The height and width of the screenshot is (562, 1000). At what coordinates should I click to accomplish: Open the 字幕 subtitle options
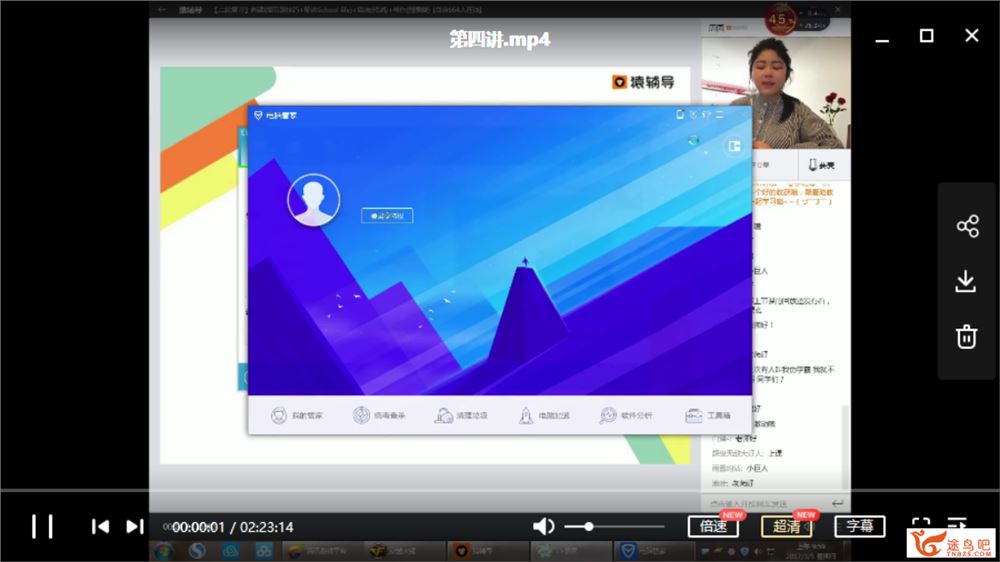coord(860,526)
